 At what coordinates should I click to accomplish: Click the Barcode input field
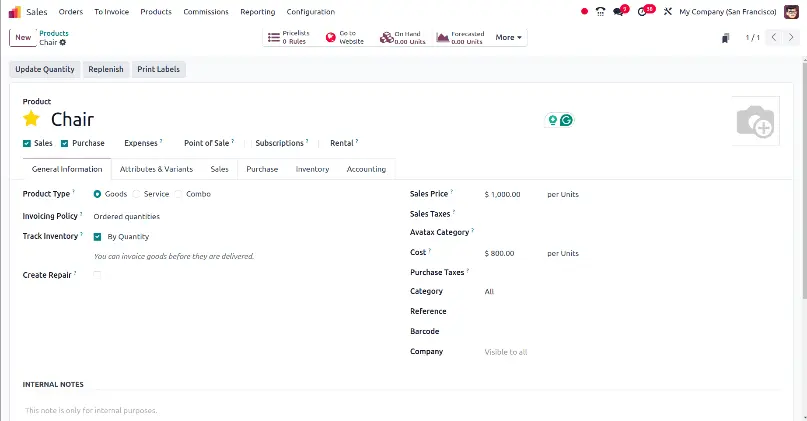[633, 331]
